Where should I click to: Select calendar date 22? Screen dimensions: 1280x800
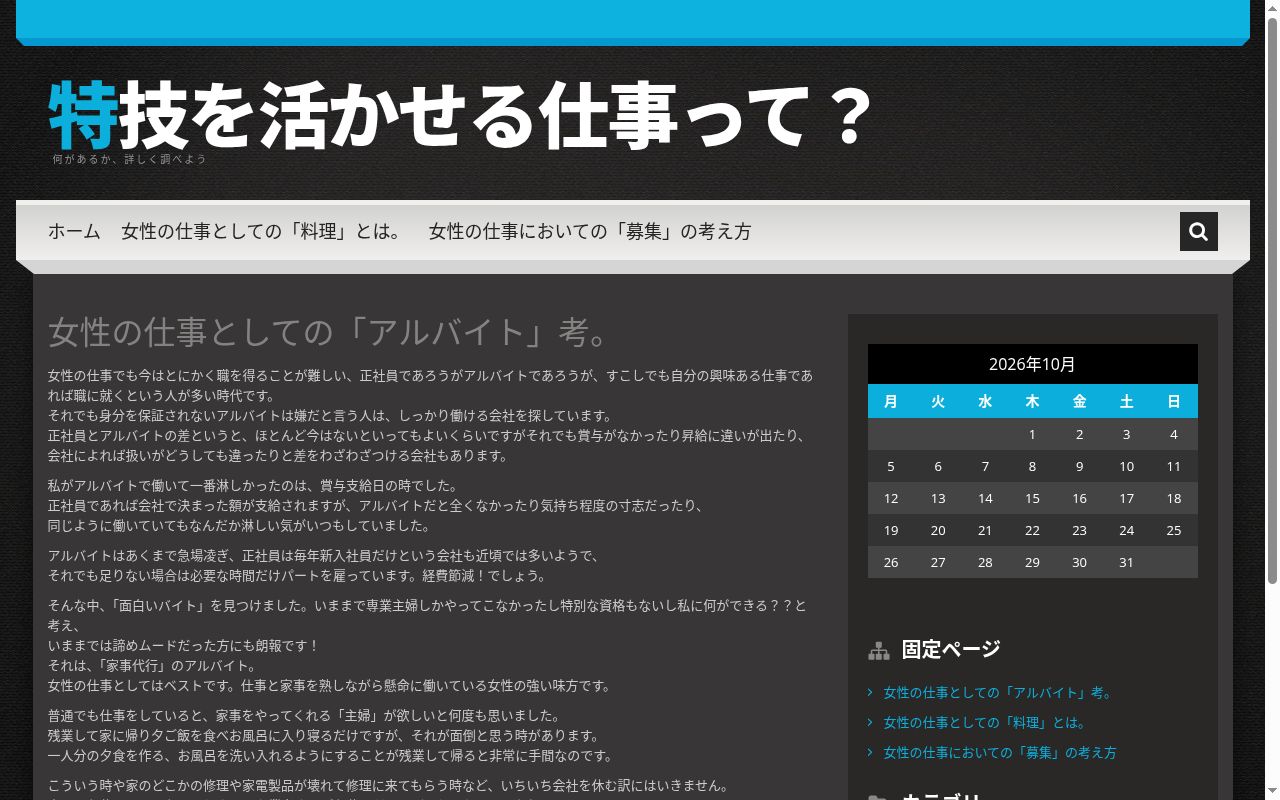(x=1032, y=530)
